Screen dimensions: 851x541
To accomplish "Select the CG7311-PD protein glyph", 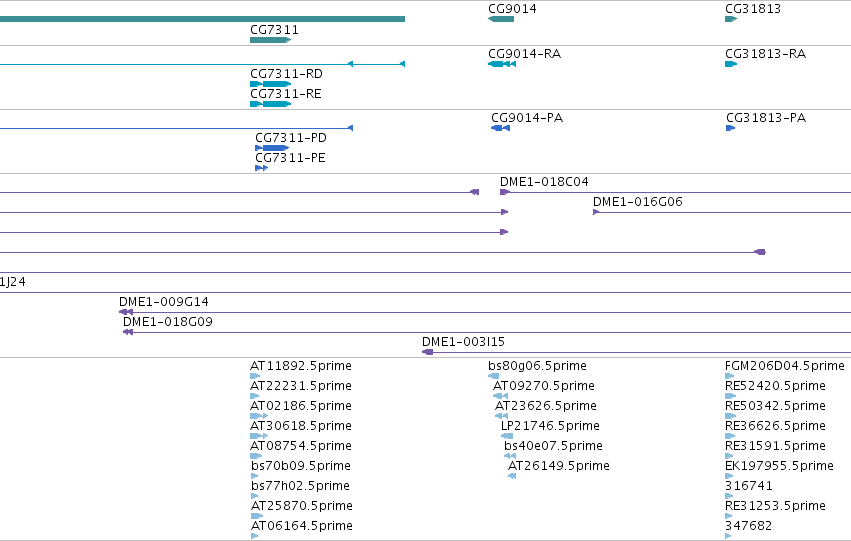I will [x=272, y=148].
